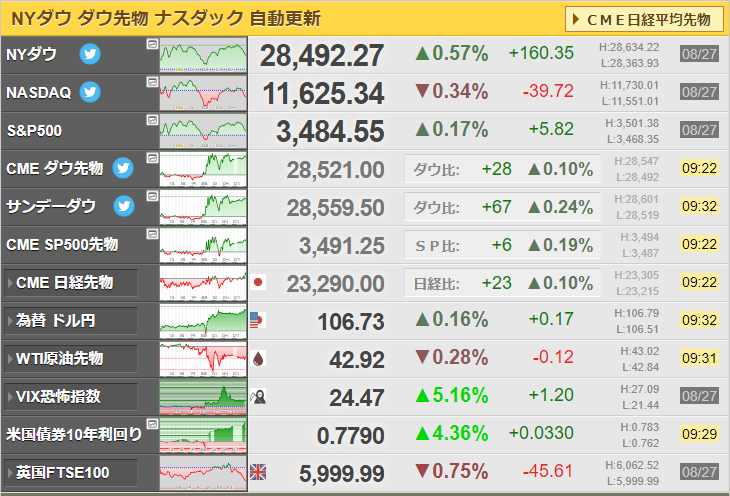730x496 pixels.
Task: Click the chart popup icon on NYダウ row
Action: [152, 44]
